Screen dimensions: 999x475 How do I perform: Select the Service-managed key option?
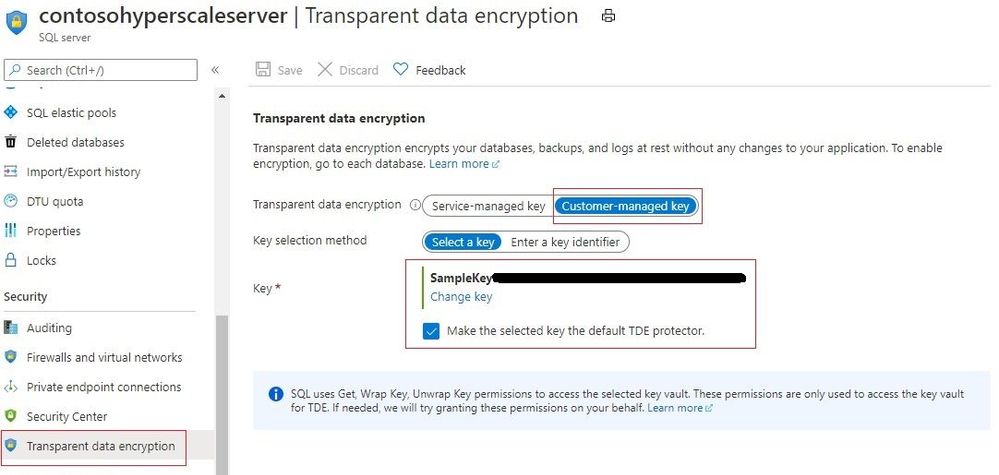pos(488,206)
